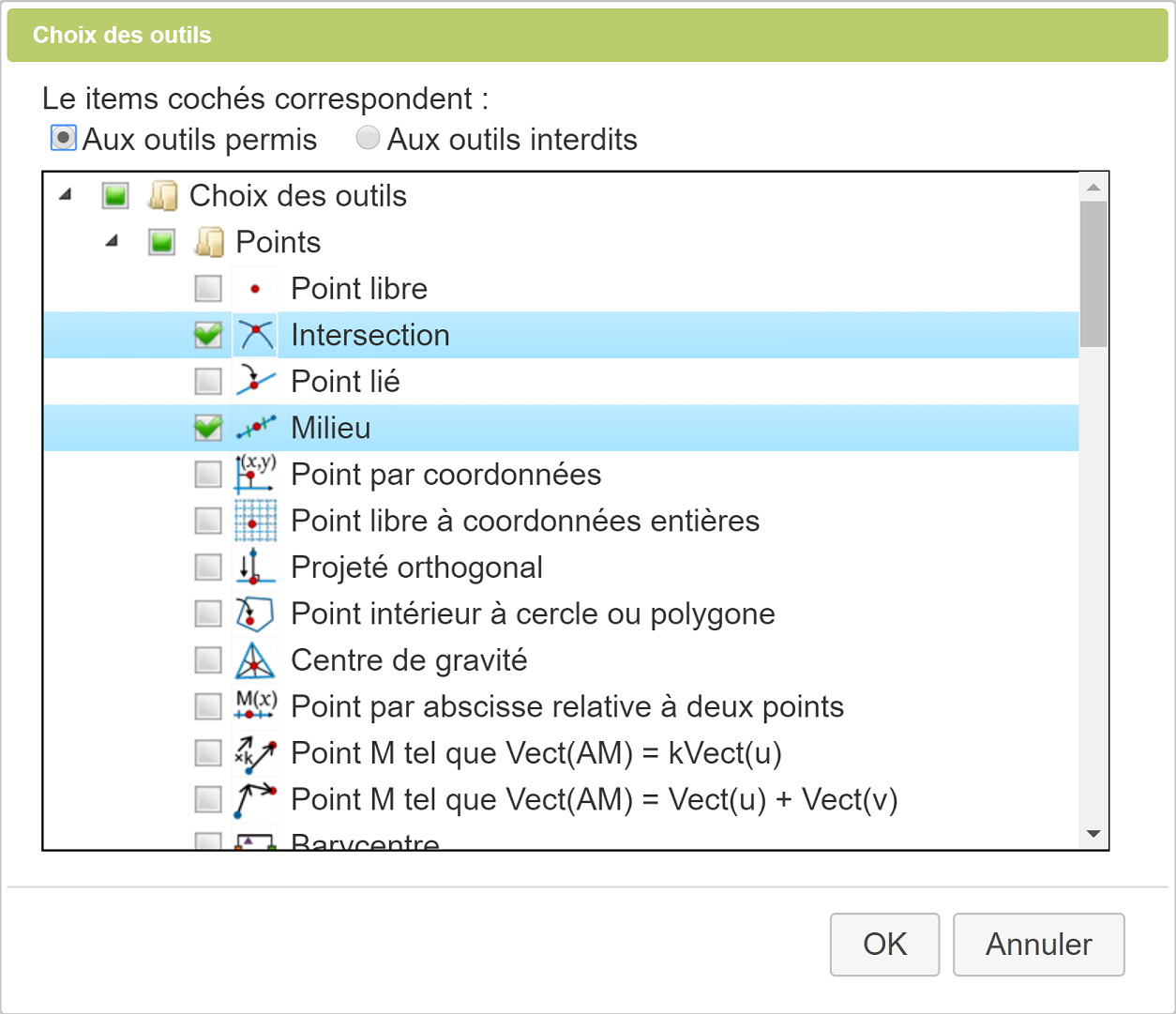Select the Intersection tool icon
The image size is (1176, 1014).
click(255, 335)
